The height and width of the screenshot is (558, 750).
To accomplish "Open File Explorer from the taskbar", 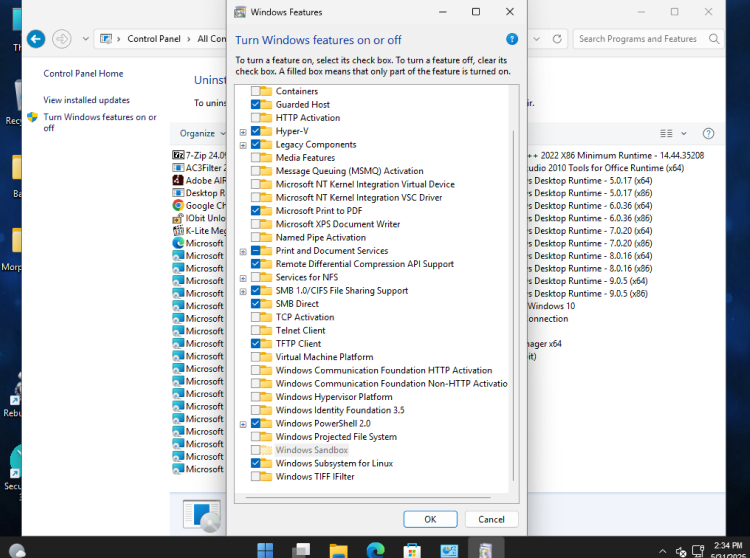I will coord(338,550).
